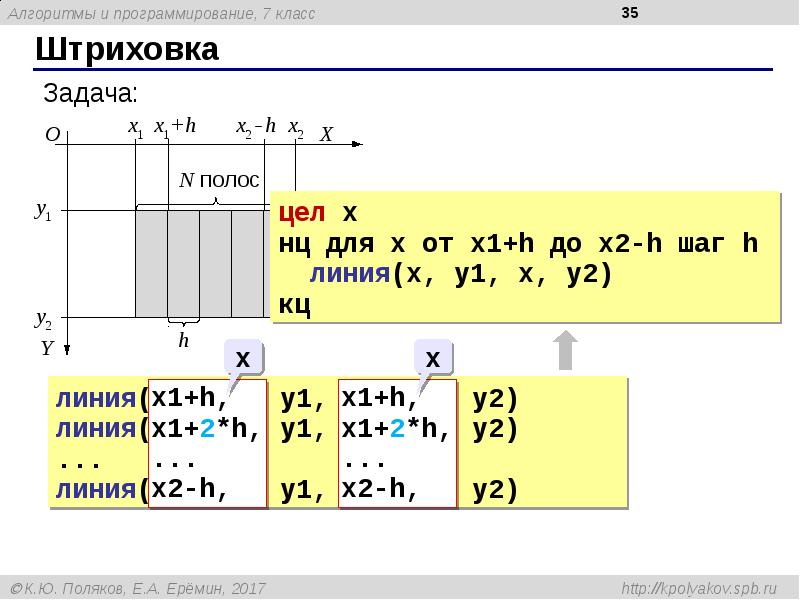Click the h label under the bottom brace

coord(184,341)
